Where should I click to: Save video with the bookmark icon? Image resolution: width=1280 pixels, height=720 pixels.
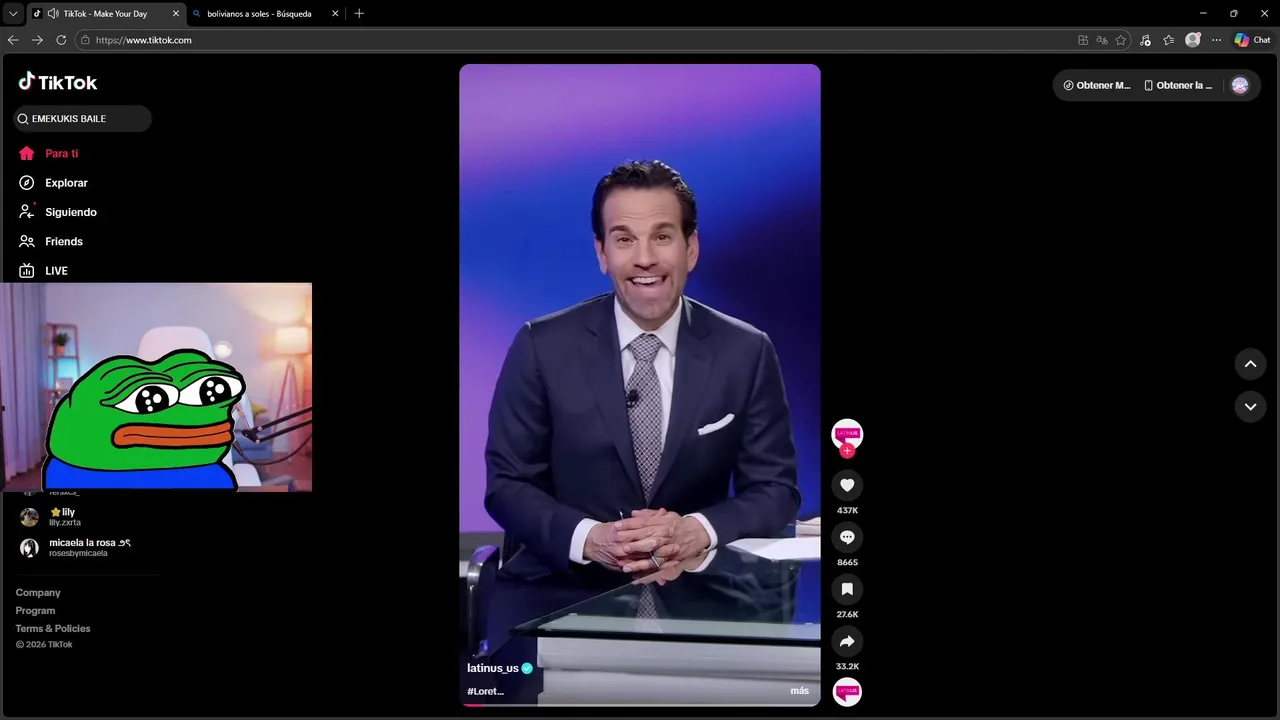847,589
